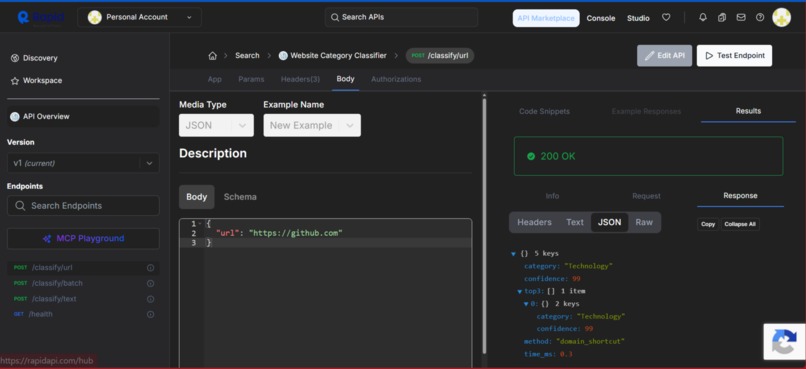806x369 pixels.
Task: Collapse the 0 object node
Action: tap(526, 304)
